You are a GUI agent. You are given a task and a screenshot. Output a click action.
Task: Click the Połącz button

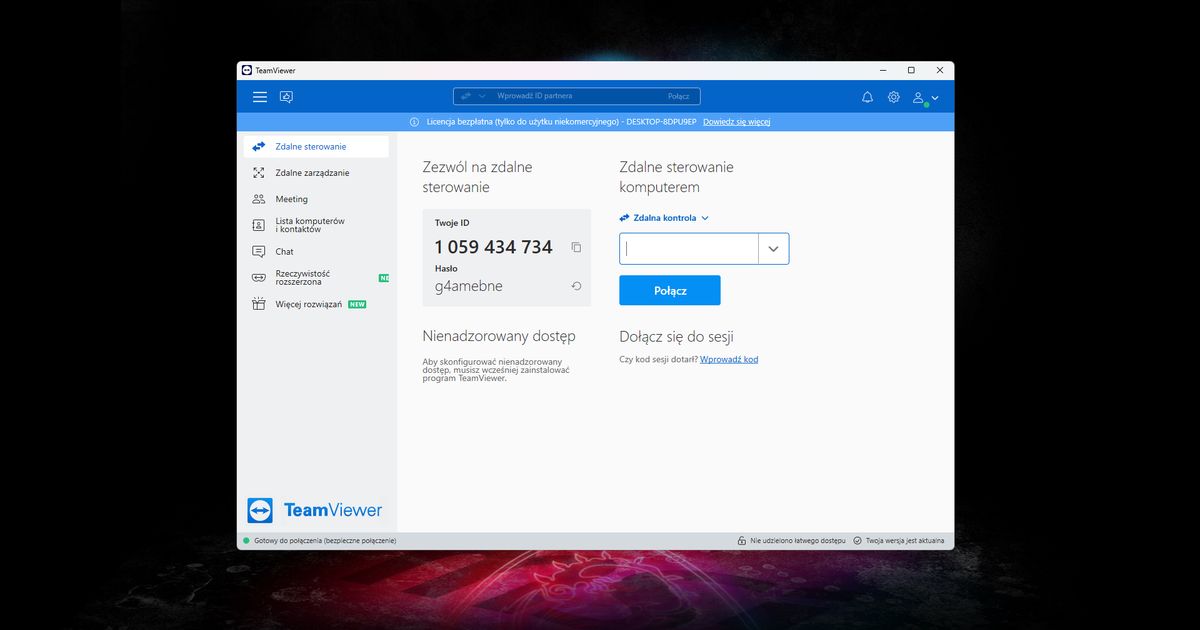coord(669,289)
